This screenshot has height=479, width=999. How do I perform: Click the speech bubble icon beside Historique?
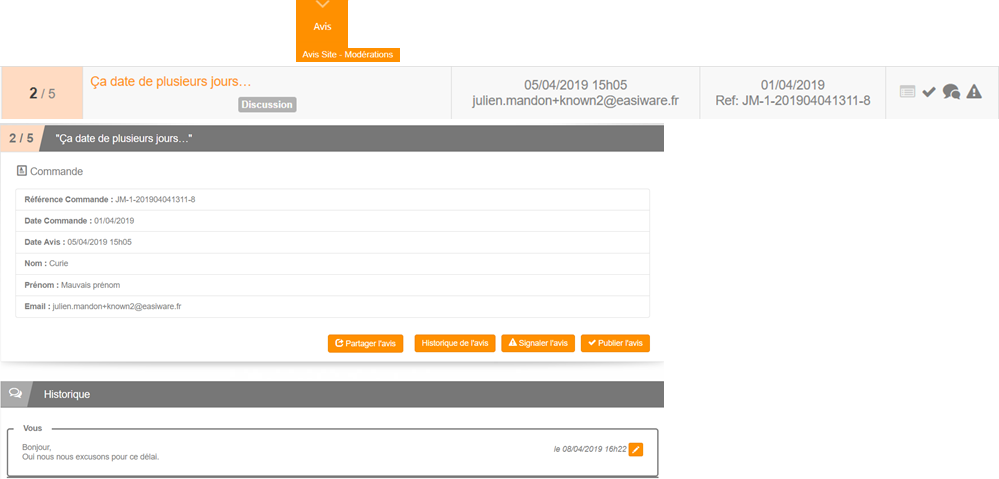[15, 394]
